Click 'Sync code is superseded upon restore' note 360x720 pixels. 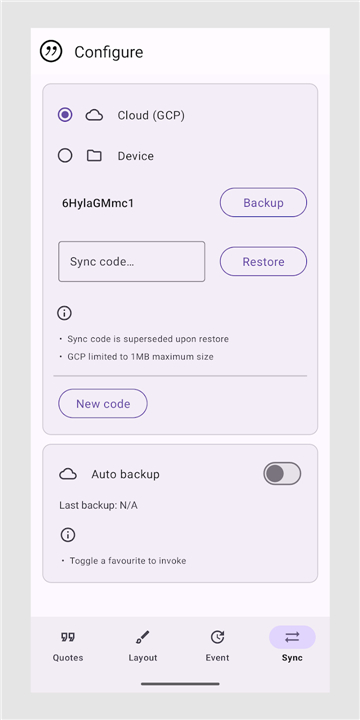[x=148, y=339]
